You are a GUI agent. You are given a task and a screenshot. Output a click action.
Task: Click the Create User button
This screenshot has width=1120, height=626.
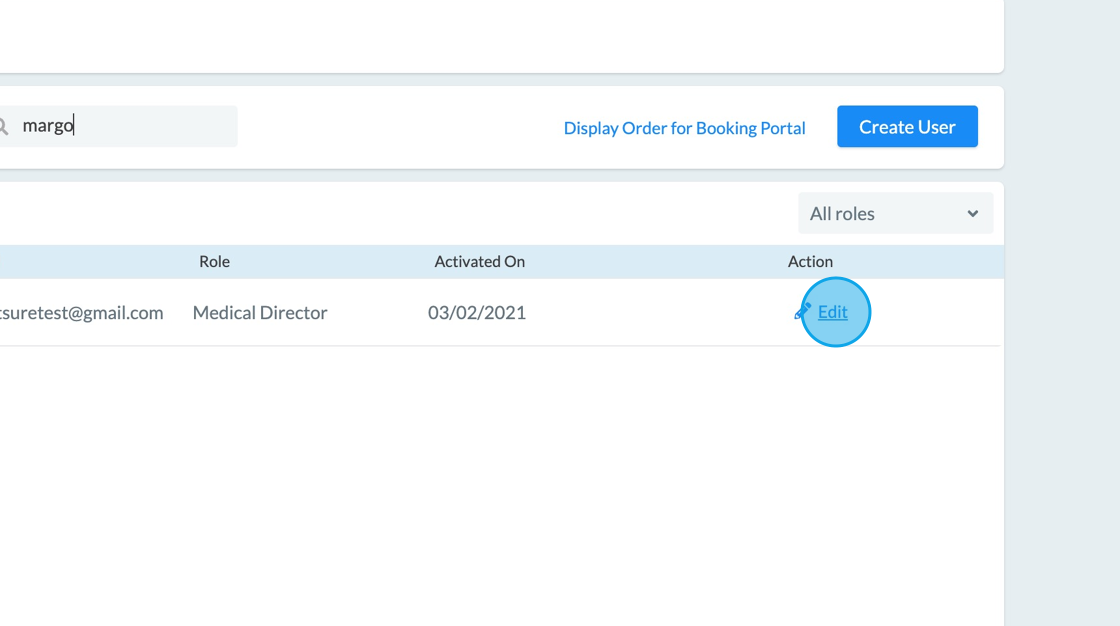pyautogui.click(x=907, y=126)
